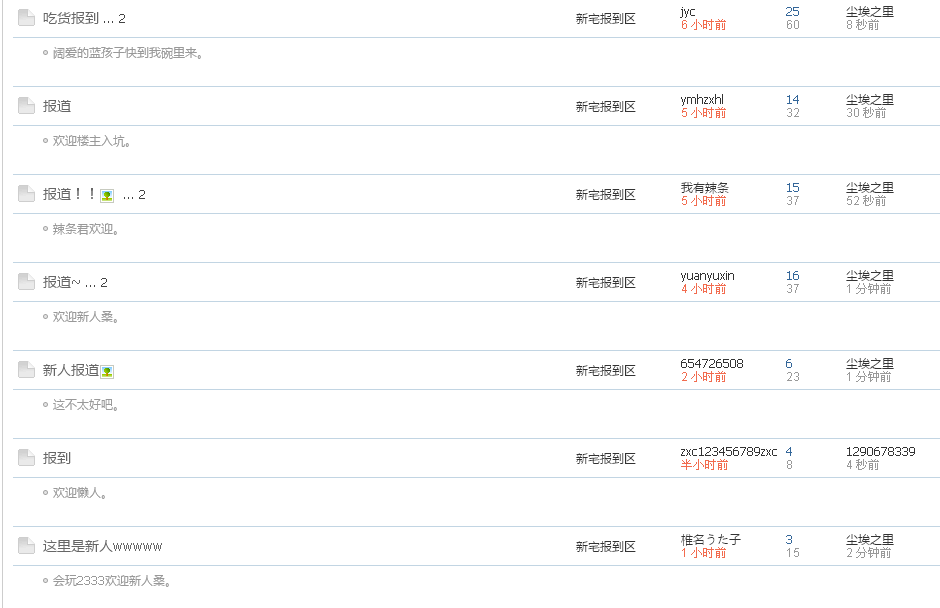
Task: Click the author 654726508
Action: 711,364
